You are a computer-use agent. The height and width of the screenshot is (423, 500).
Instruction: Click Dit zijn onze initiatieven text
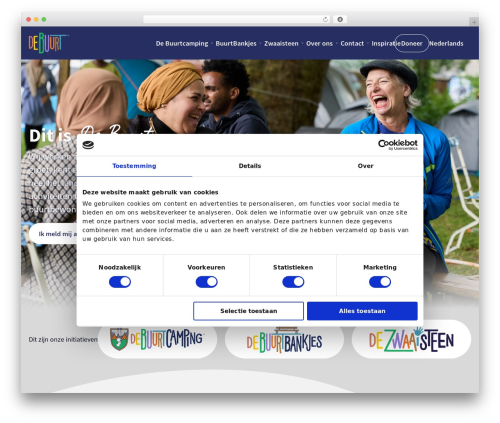63,340
